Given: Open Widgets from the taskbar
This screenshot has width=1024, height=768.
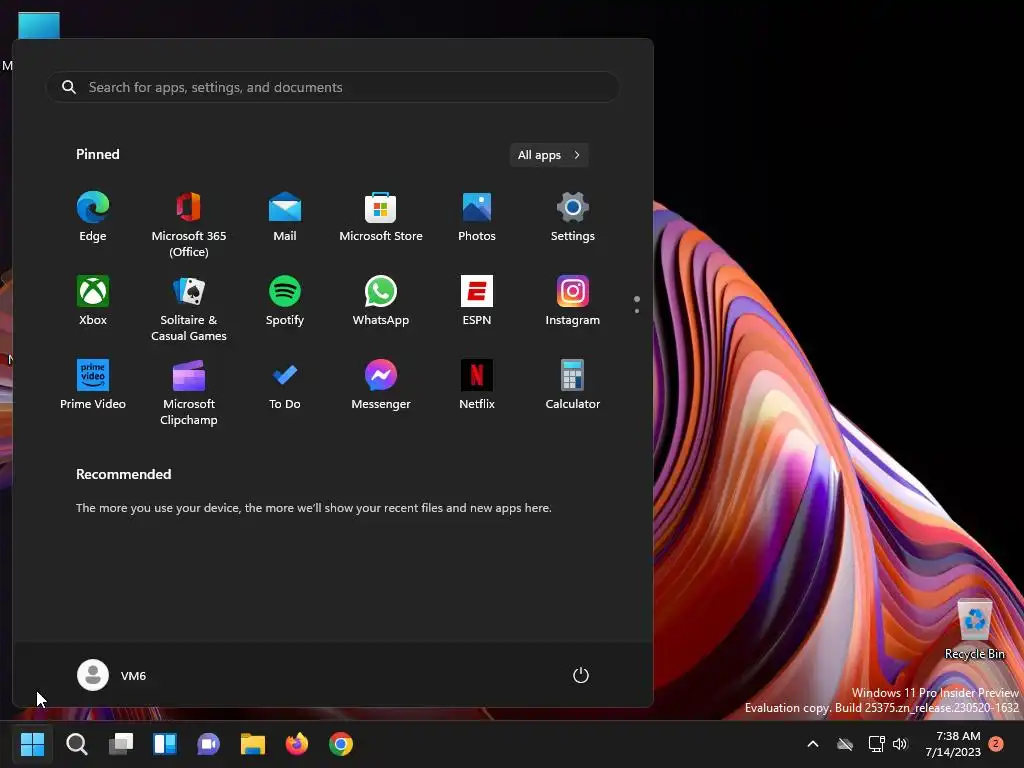Looking at the screenshot, I should (165, 744).
